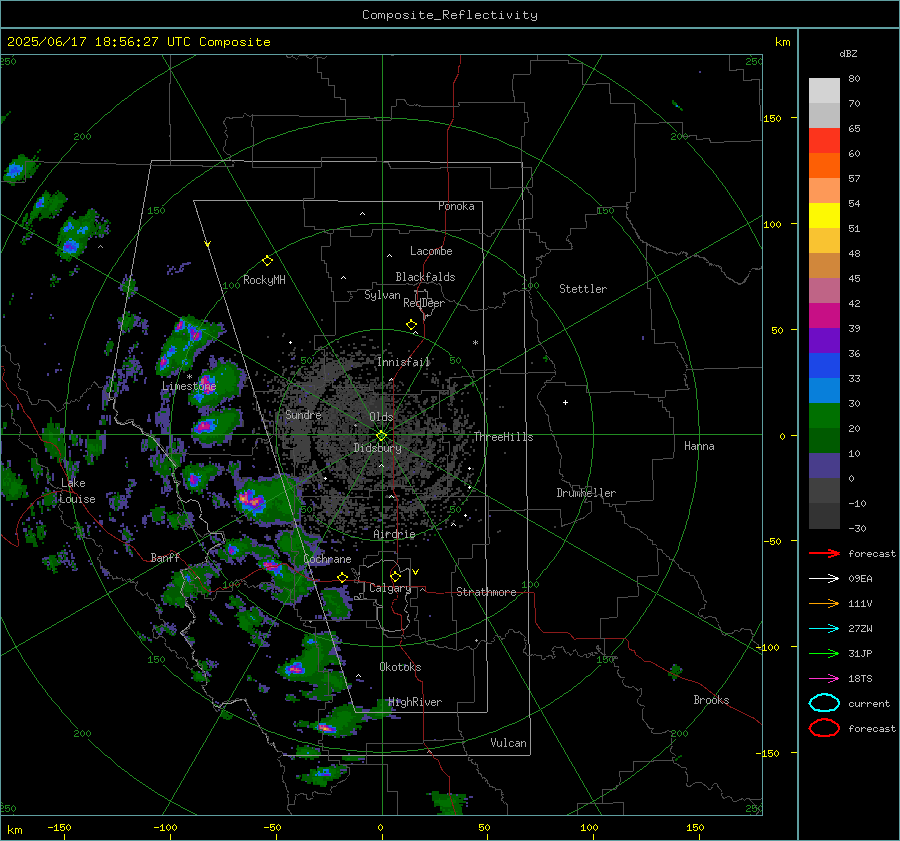Click the red forecast arrow in legend

click(x=824, y=553)
